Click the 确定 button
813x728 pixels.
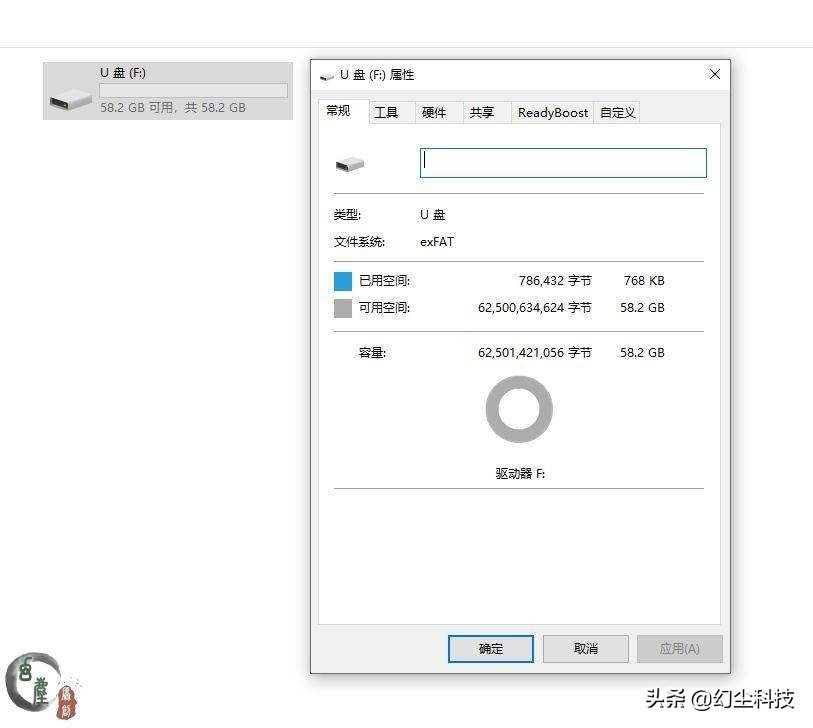[x=490, y=648]
